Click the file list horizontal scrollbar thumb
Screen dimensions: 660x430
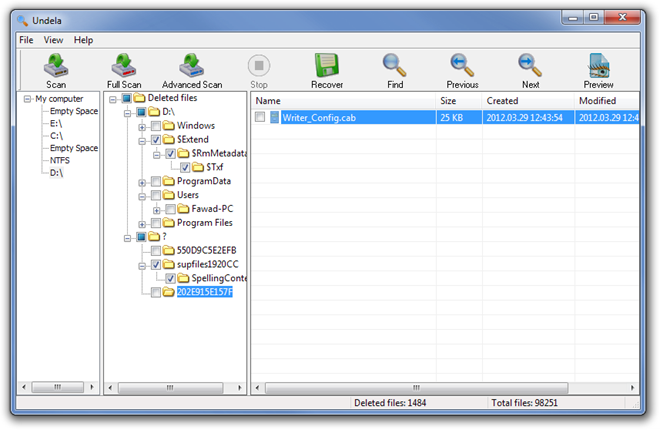pyautogui.click(x=416, y=388)
